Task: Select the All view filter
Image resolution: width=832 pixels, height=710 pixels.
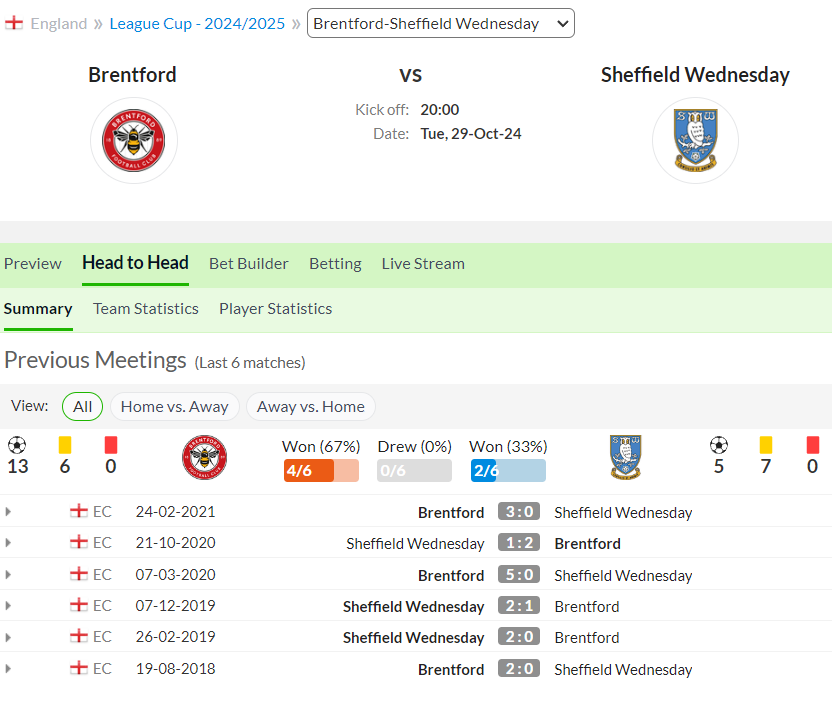Action: [82, 406]
